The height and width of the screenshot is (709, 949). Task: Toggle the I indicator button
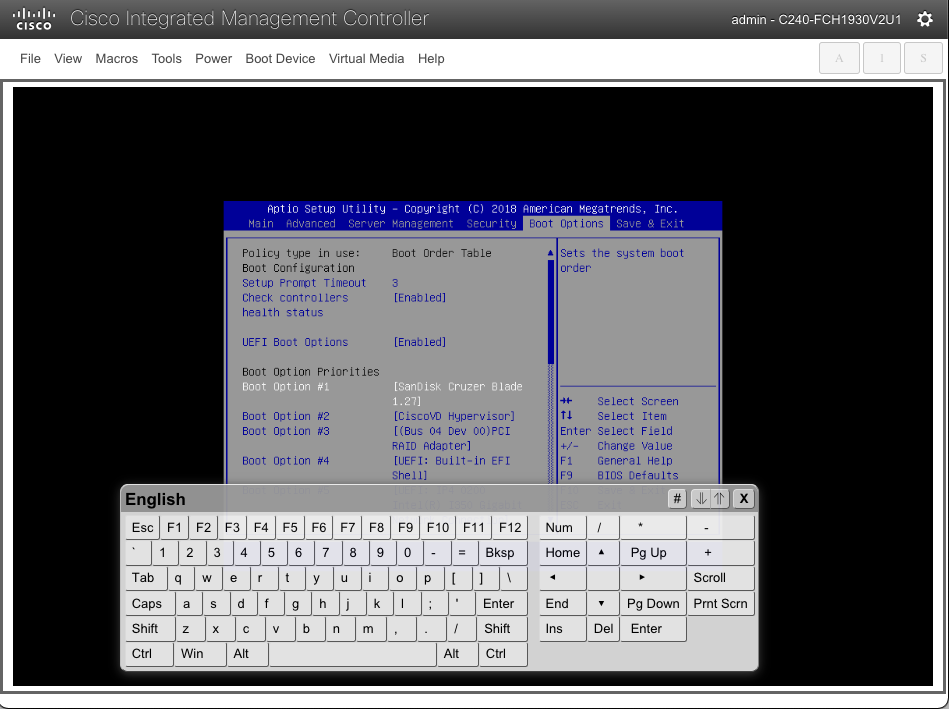click(x=881, y=58)
